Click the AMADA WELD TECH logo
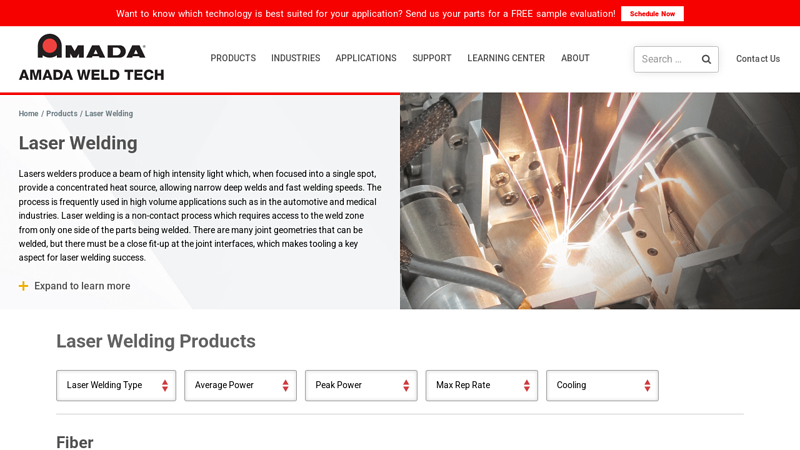Screen dimensions: 800x450 92,58
